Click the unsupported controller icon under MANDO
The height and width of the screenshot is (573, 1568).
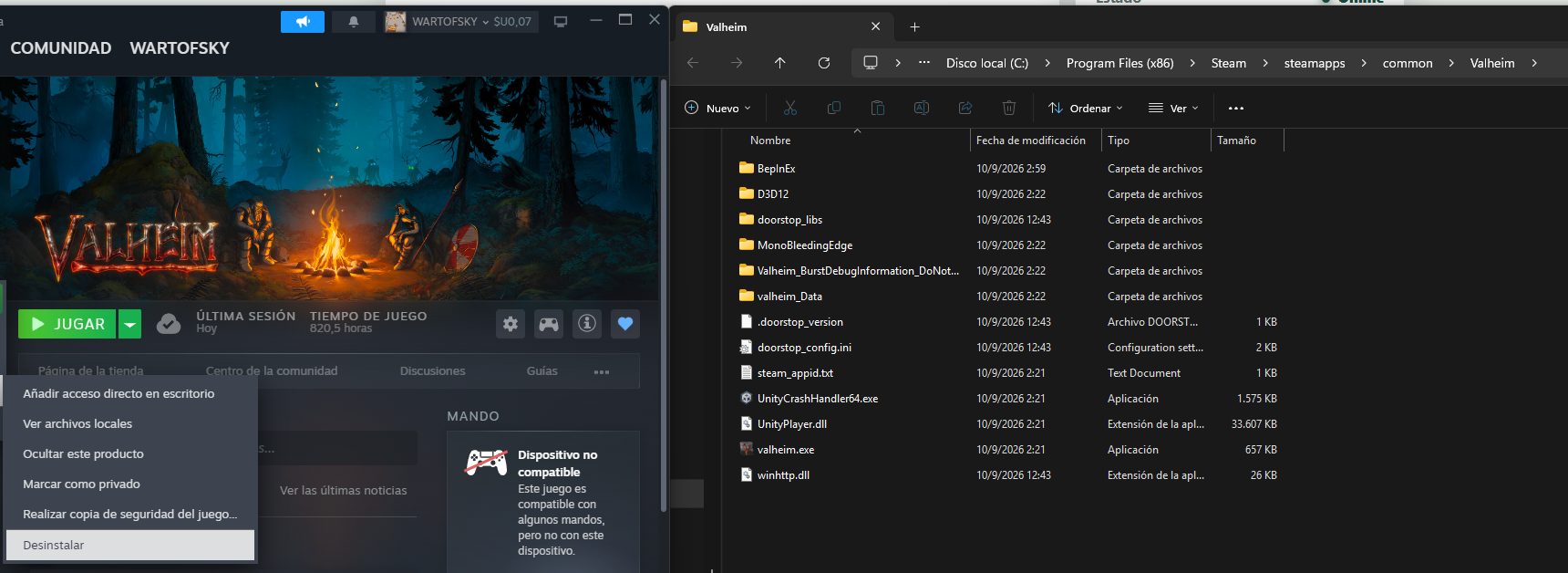[487, 463]
